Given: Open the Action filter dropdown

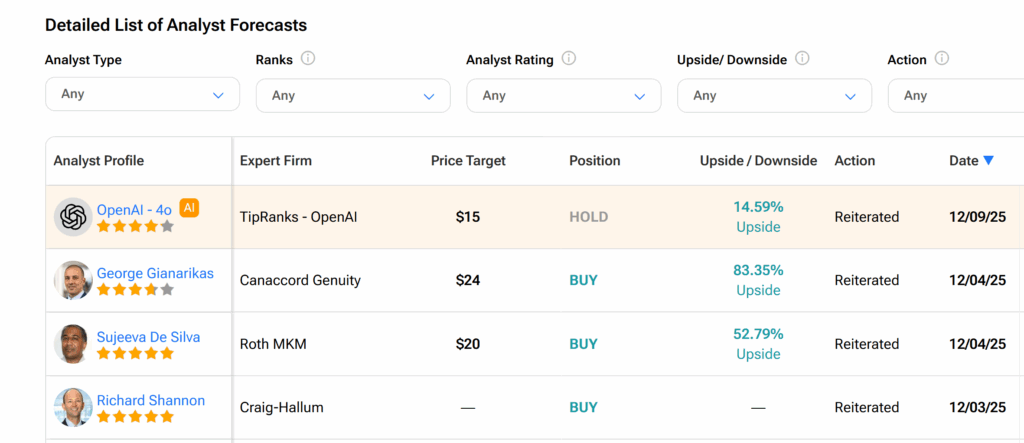Looking at the screenshot, I should point(960,96).
